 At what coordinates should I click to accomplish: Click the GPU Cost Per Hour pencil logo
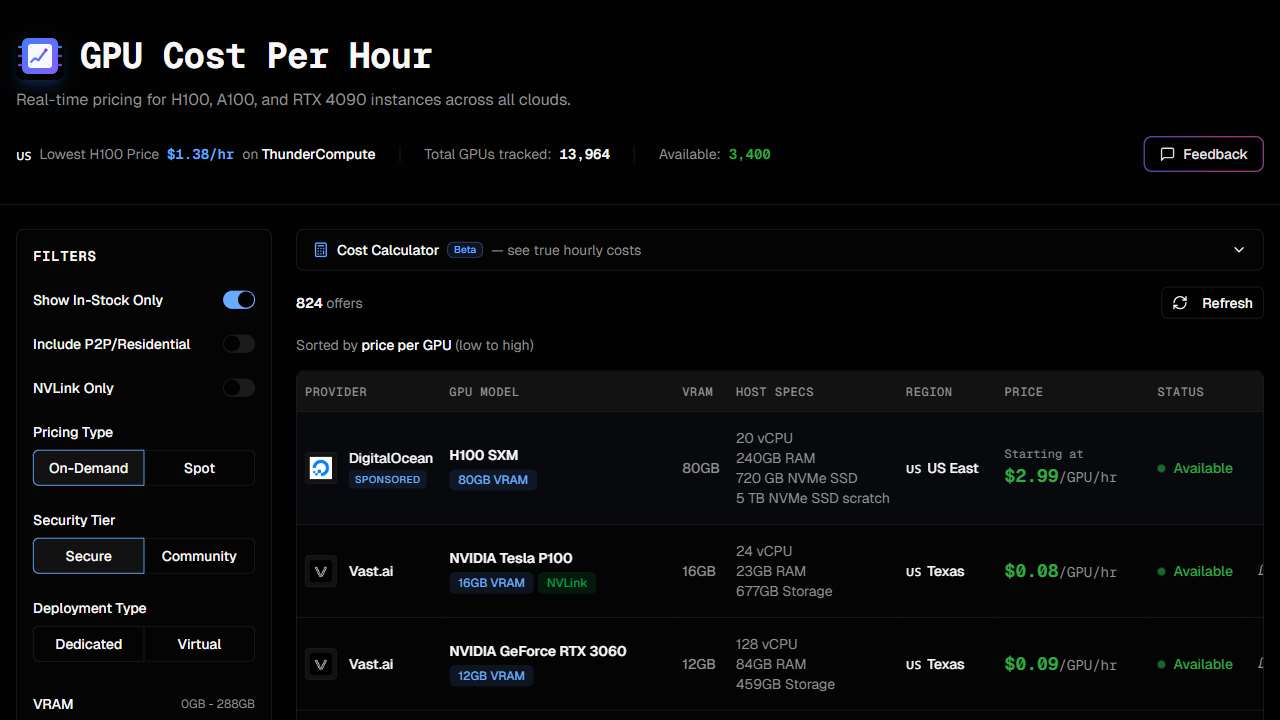pyautogui.click(x=40, y=56)
